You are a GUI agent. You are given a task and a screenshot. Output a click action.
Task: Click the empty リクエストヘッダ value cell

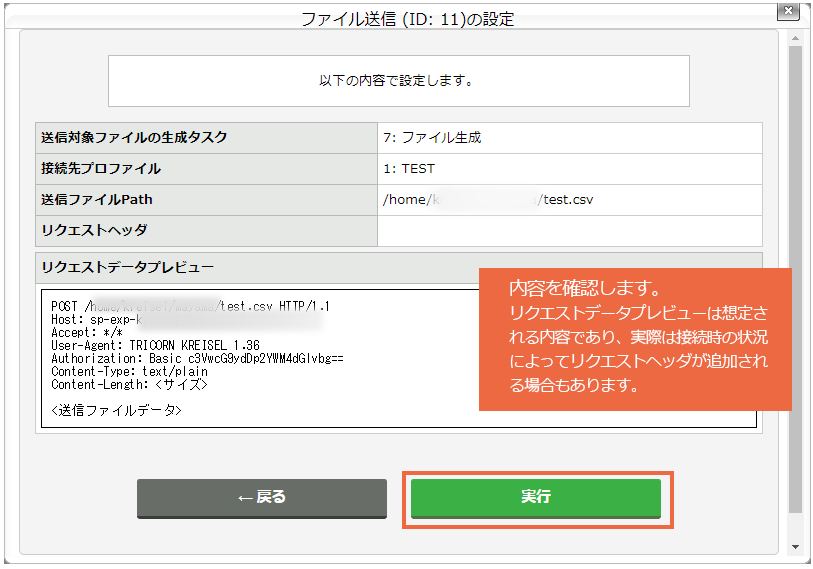(x=569, y=231)
